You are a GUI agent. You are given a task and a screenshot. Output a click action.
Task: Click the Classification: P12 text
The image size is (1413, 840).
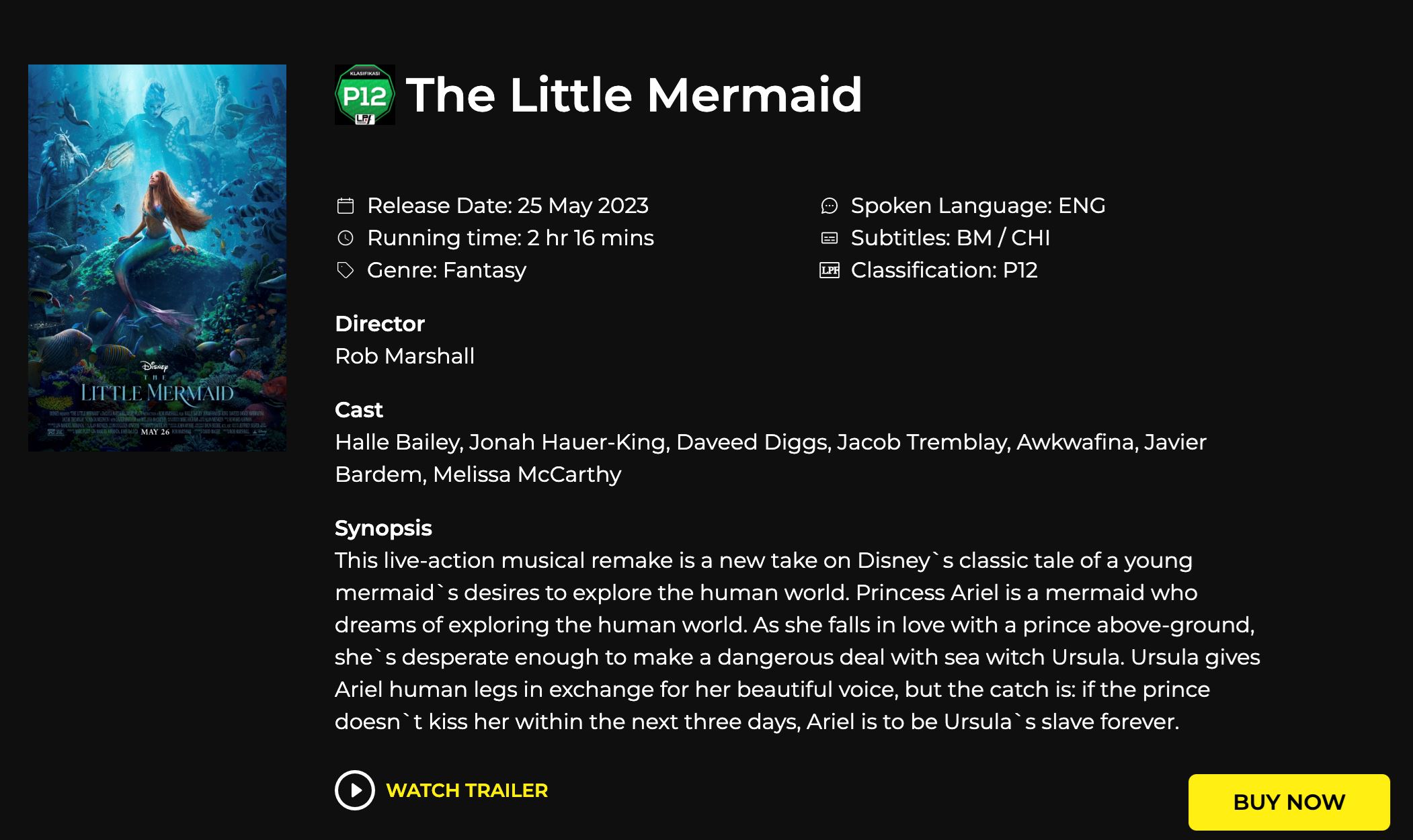944,270
